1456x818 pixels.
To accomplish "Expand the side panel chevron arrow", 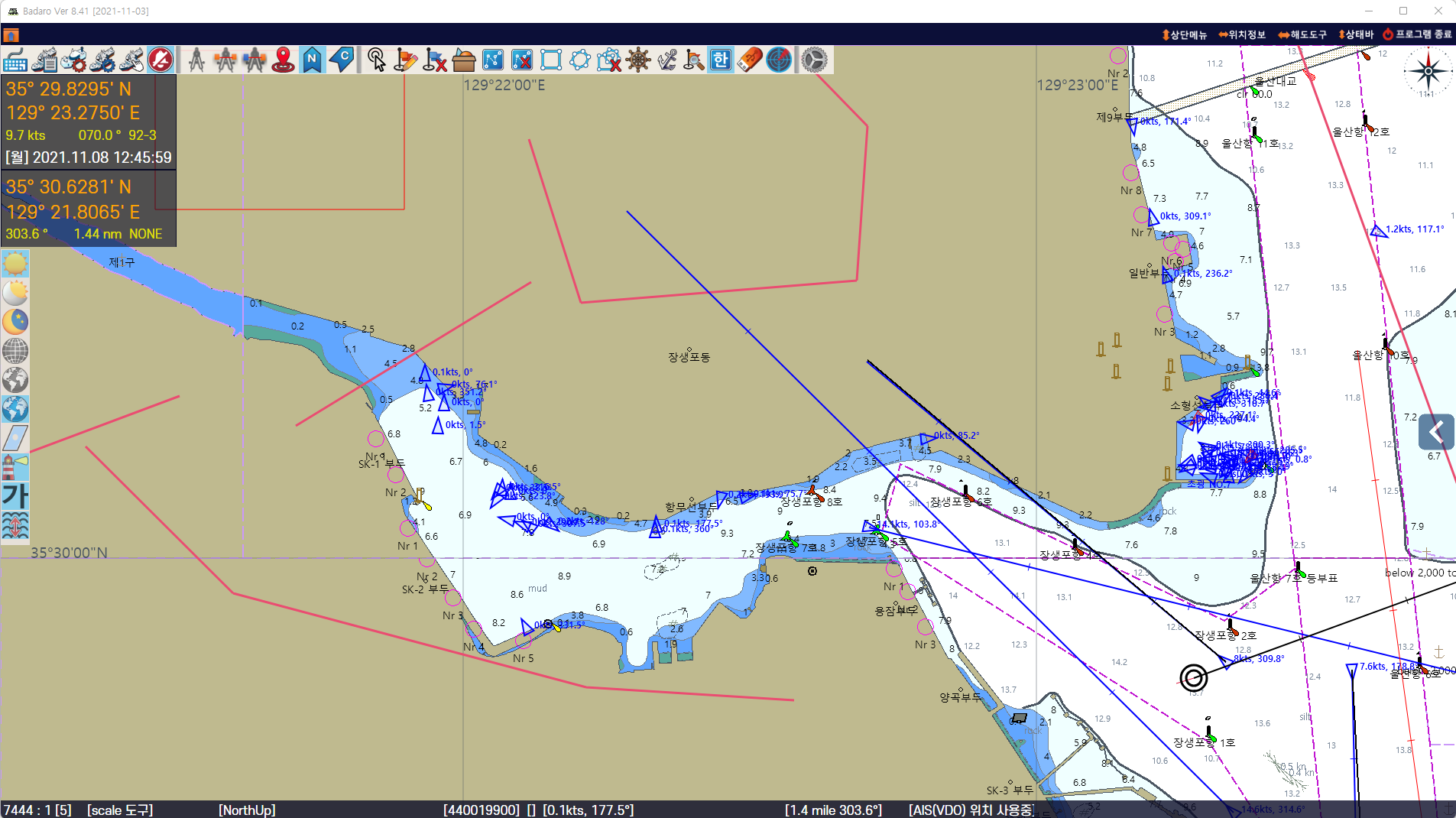I will (1436, 432).
